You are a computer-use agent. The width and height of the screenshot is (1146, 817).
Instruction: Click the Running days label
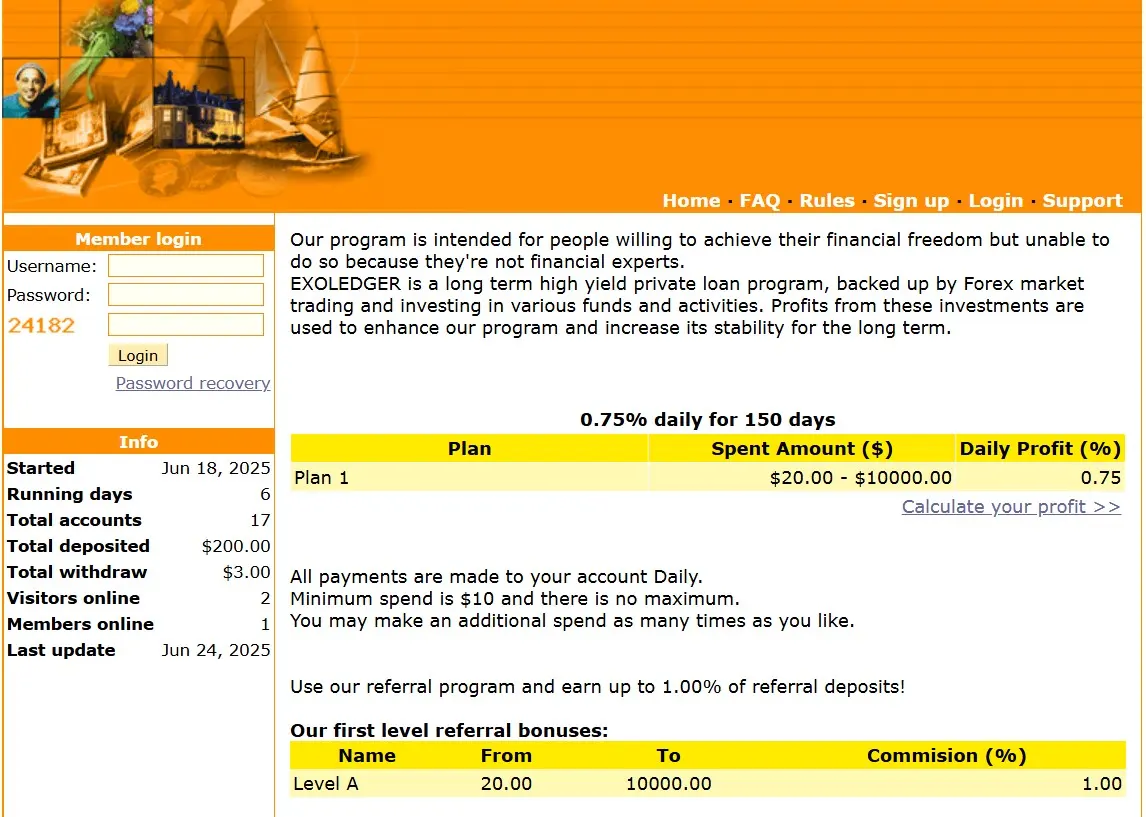pyautogui.click(x=69, y=495)
